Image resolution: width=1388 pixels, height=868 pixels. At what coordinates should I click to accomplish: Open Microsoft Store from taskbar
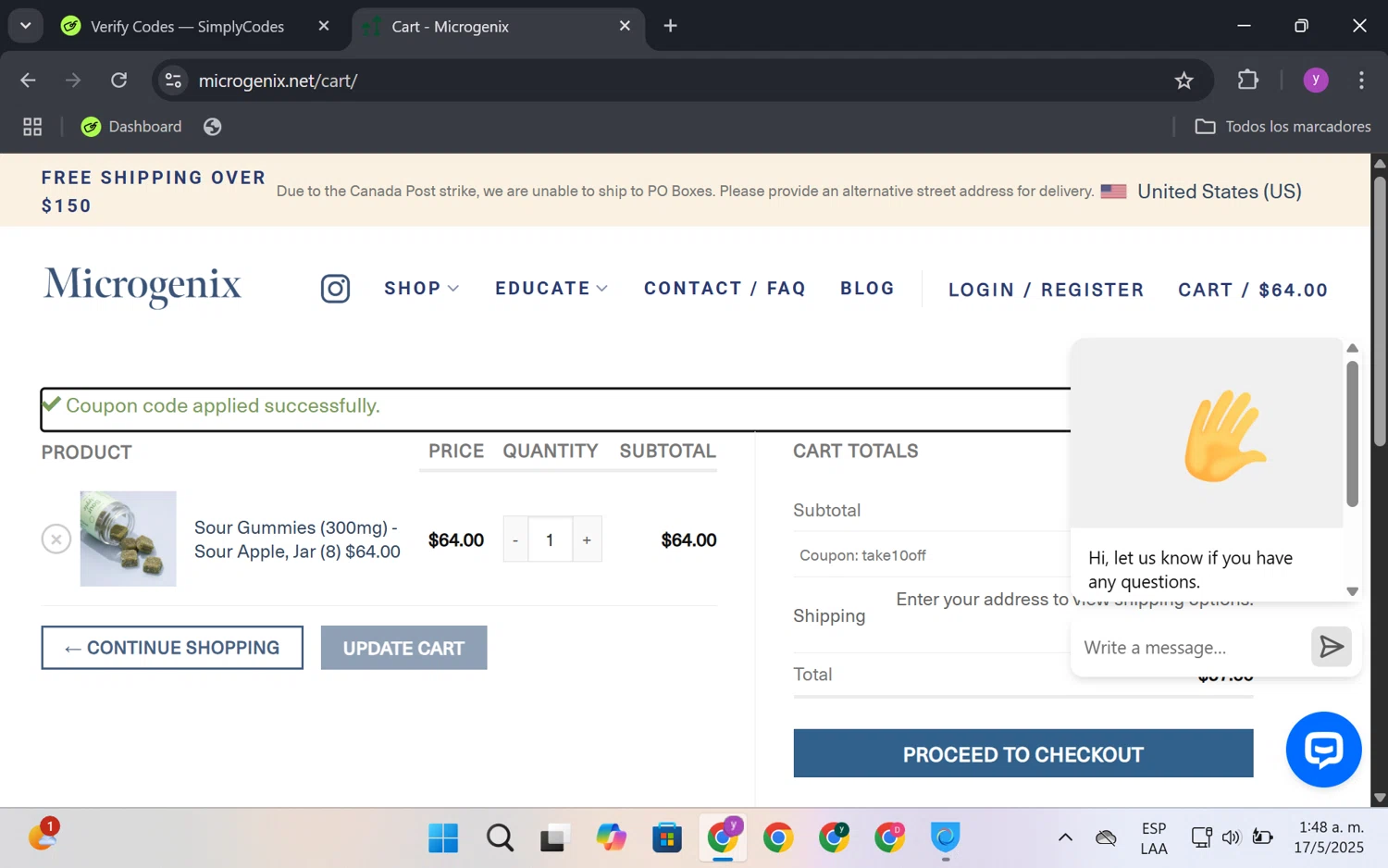666,838
